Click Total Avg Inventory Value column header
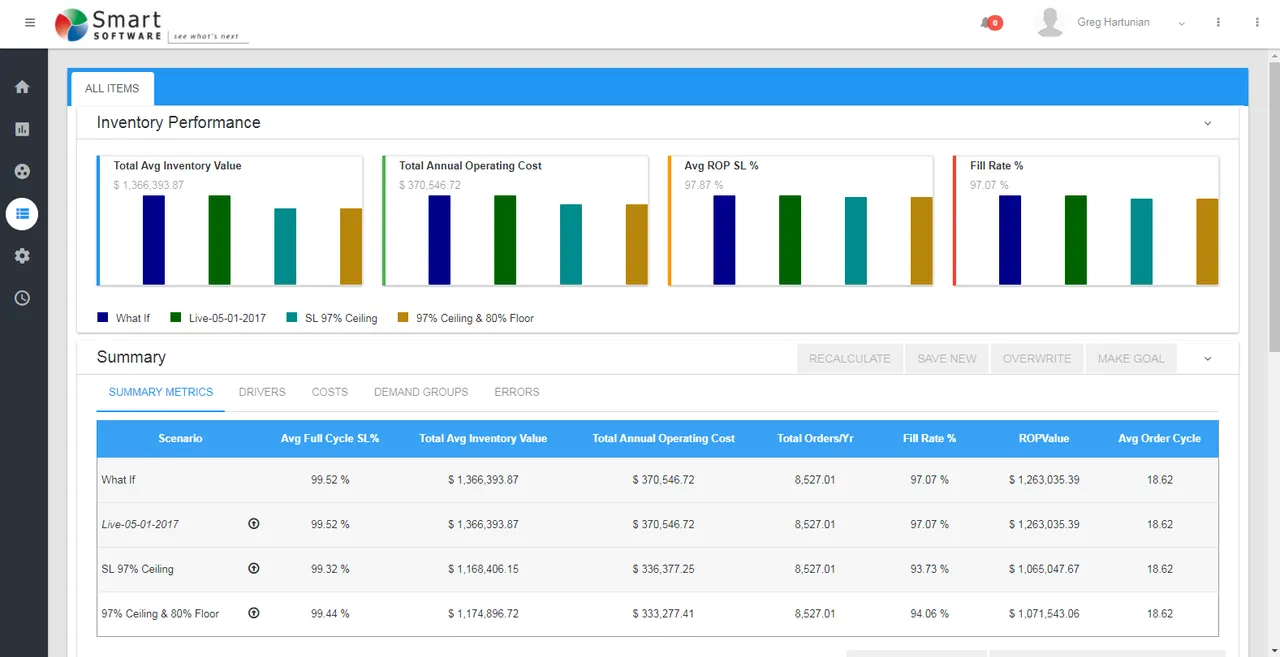 tap(483, 439)
